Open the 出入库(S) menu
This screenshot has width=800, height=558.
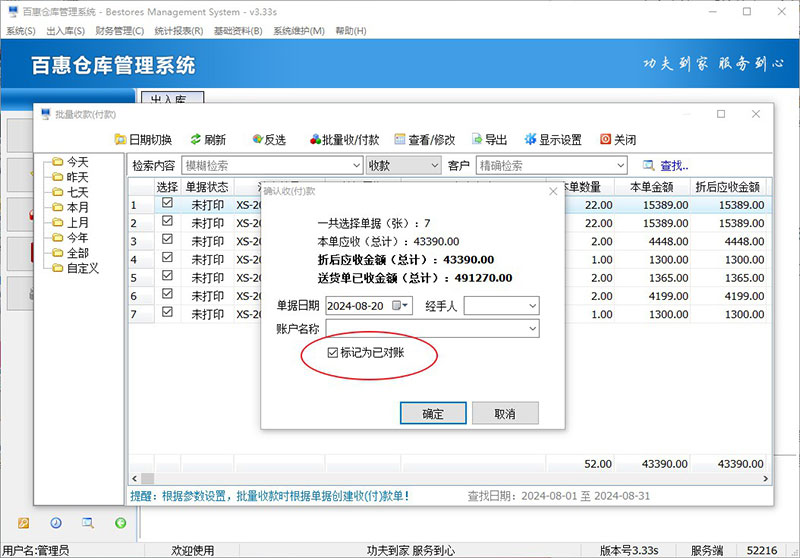pos(65,31)
